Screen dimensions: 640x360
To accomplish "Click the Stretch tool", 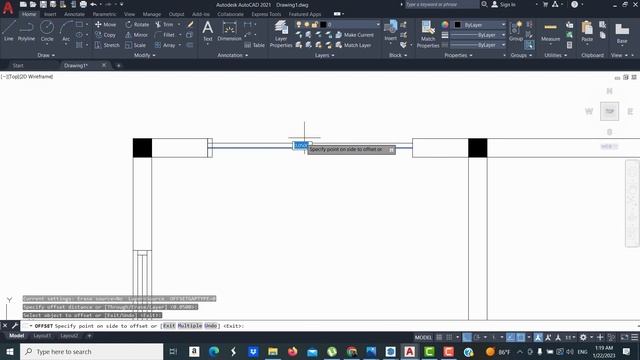I will click(x=107, y=45).
